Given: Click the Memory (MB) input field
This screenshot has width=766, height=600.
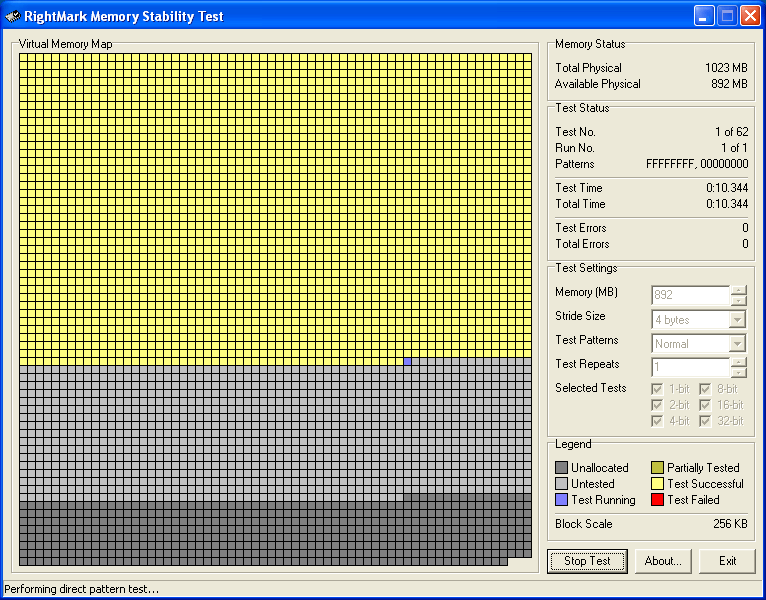Looking at the screenshot, I should 691,295.
